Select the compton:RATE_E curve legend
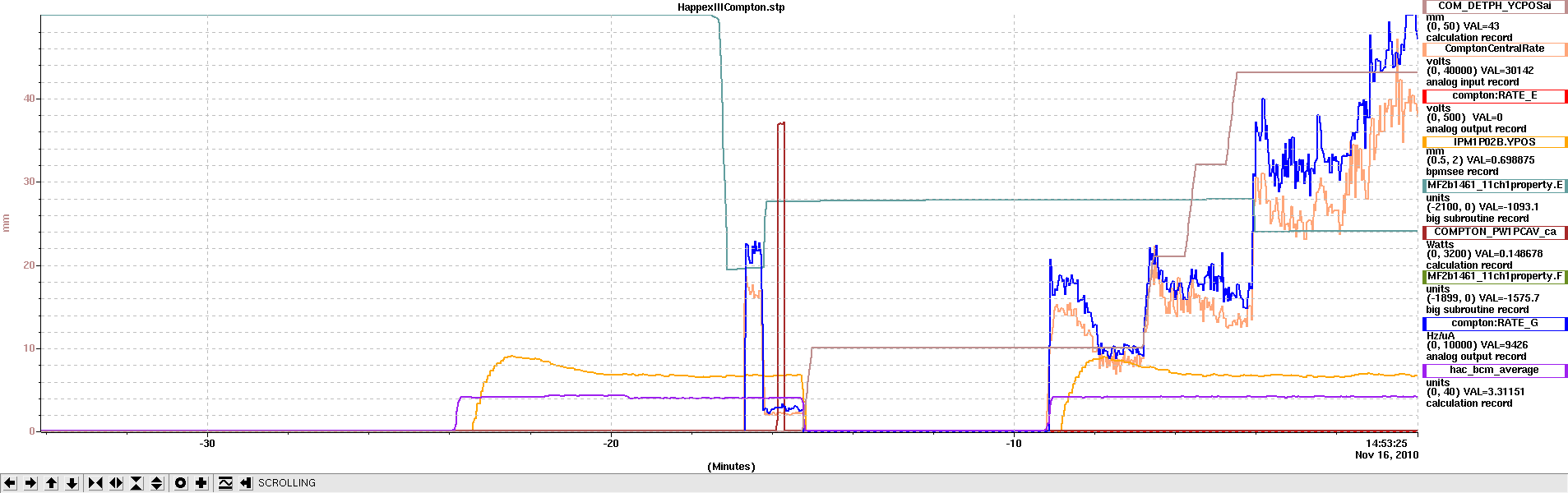1568x493 pixels. (1495, 96)
